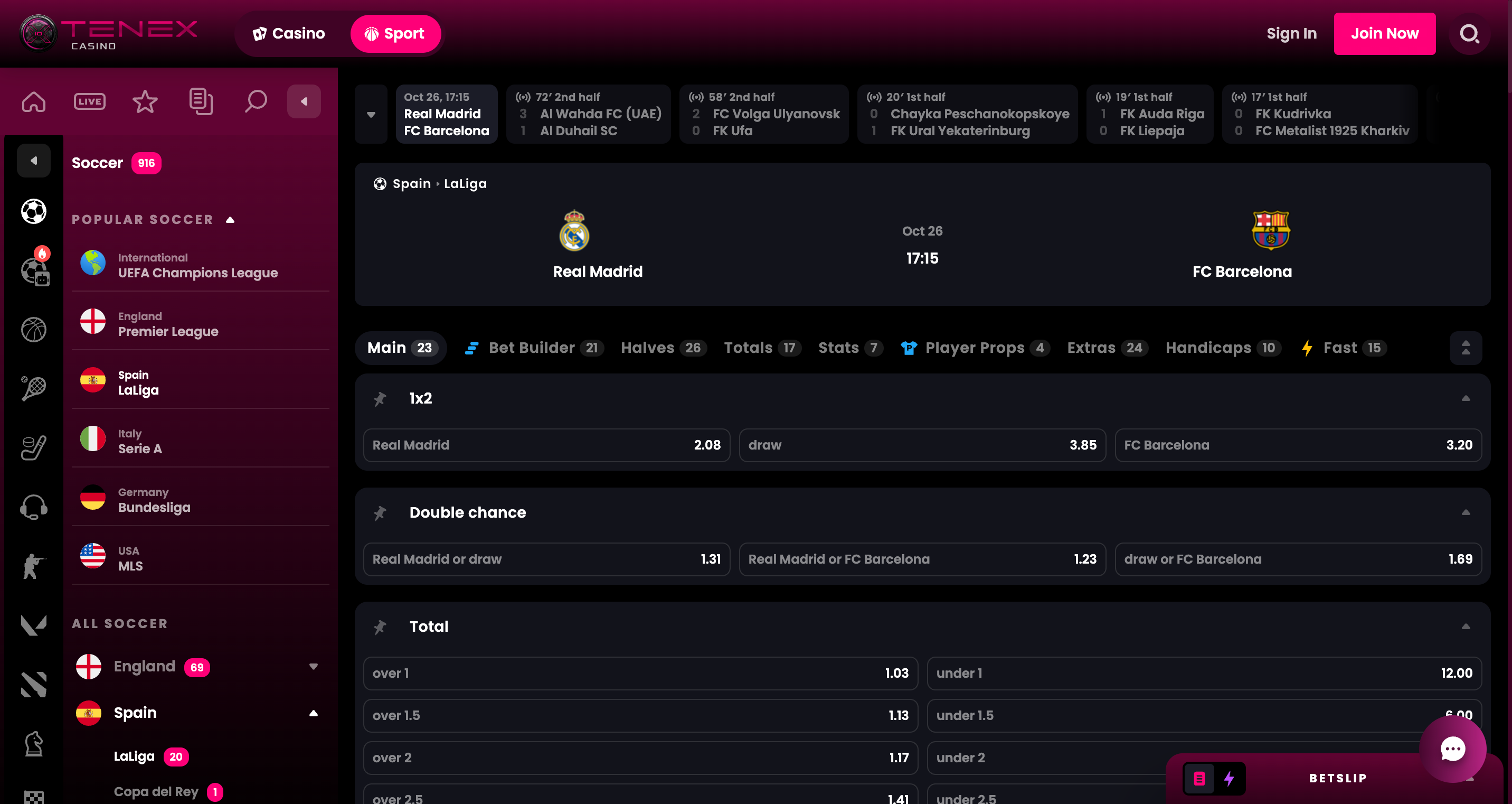Open the Main markets tab
This screenshot has height=804, width=1512.
[401, 348]
